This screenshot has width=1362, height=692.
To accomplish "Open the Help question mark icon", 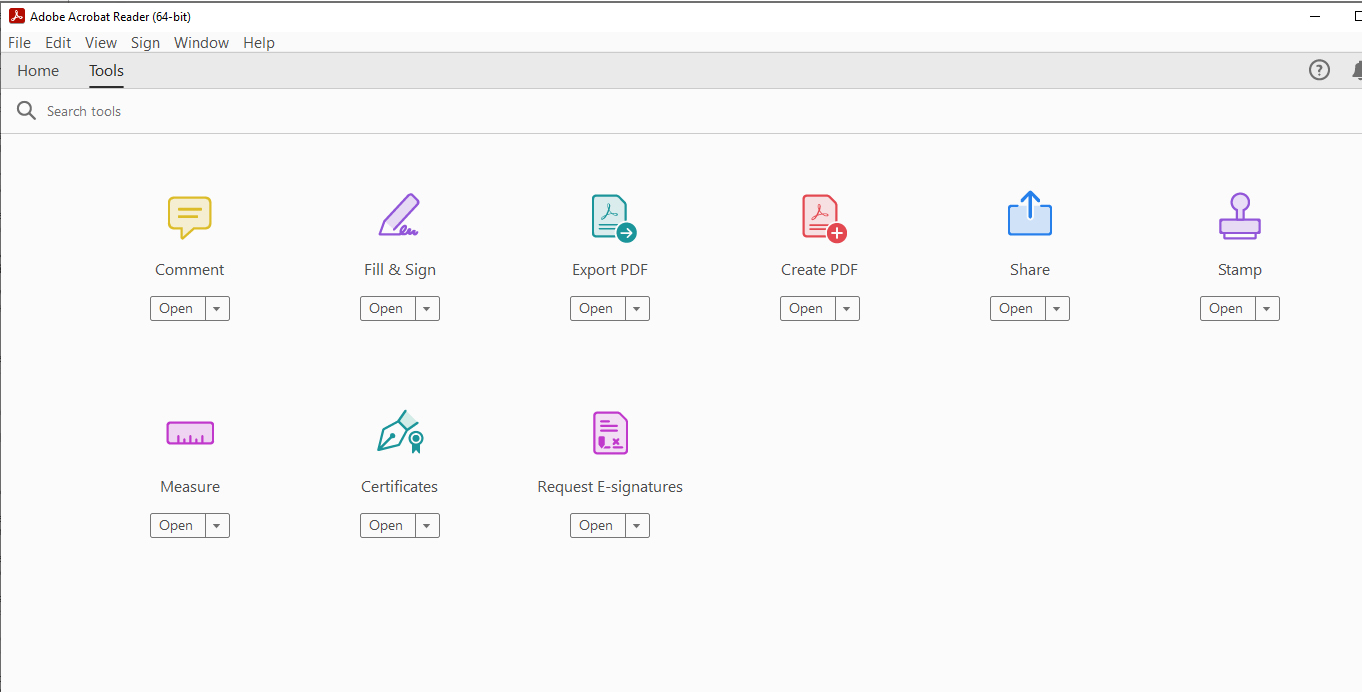I will [1319, 70].
